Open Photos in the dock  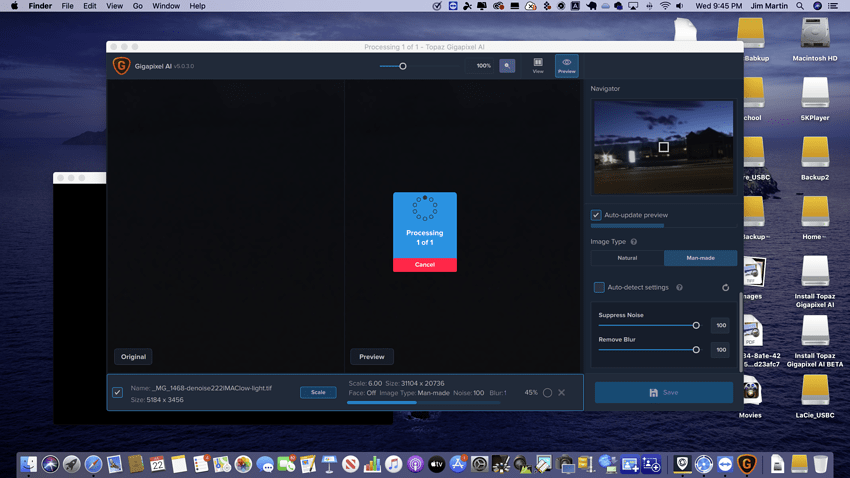click(243, 464)
